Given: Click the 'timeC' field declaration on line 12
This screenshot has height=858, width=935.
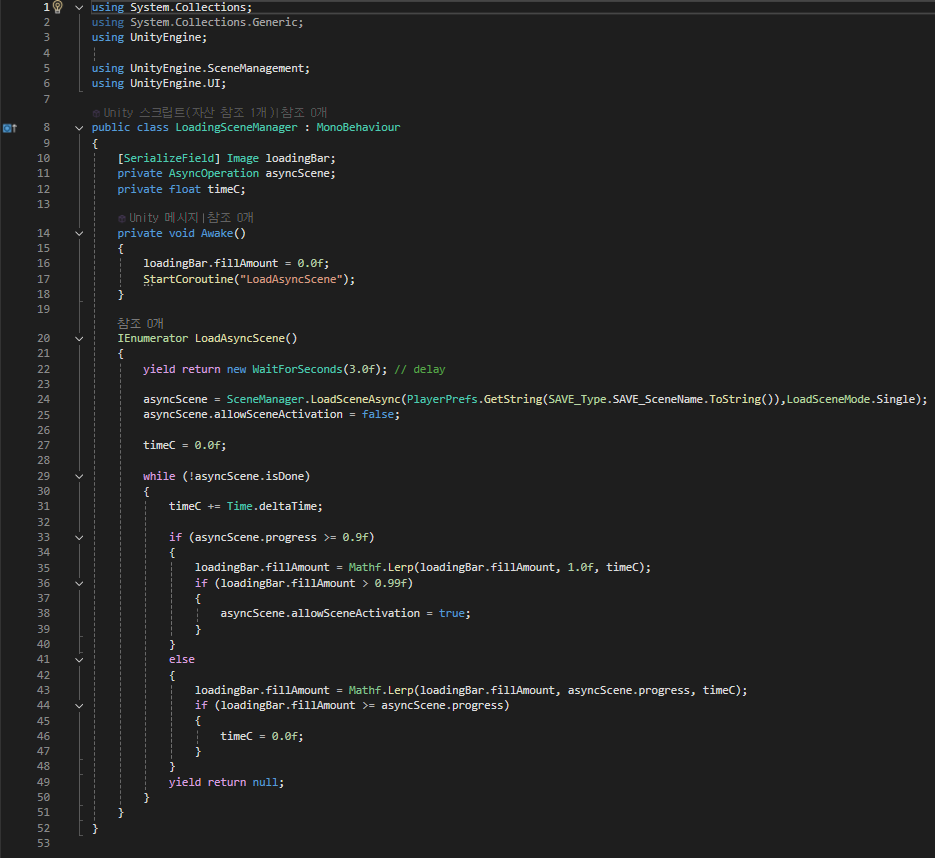Looking at the screenshot, I should pyautogui.click(x=224, y=190).
